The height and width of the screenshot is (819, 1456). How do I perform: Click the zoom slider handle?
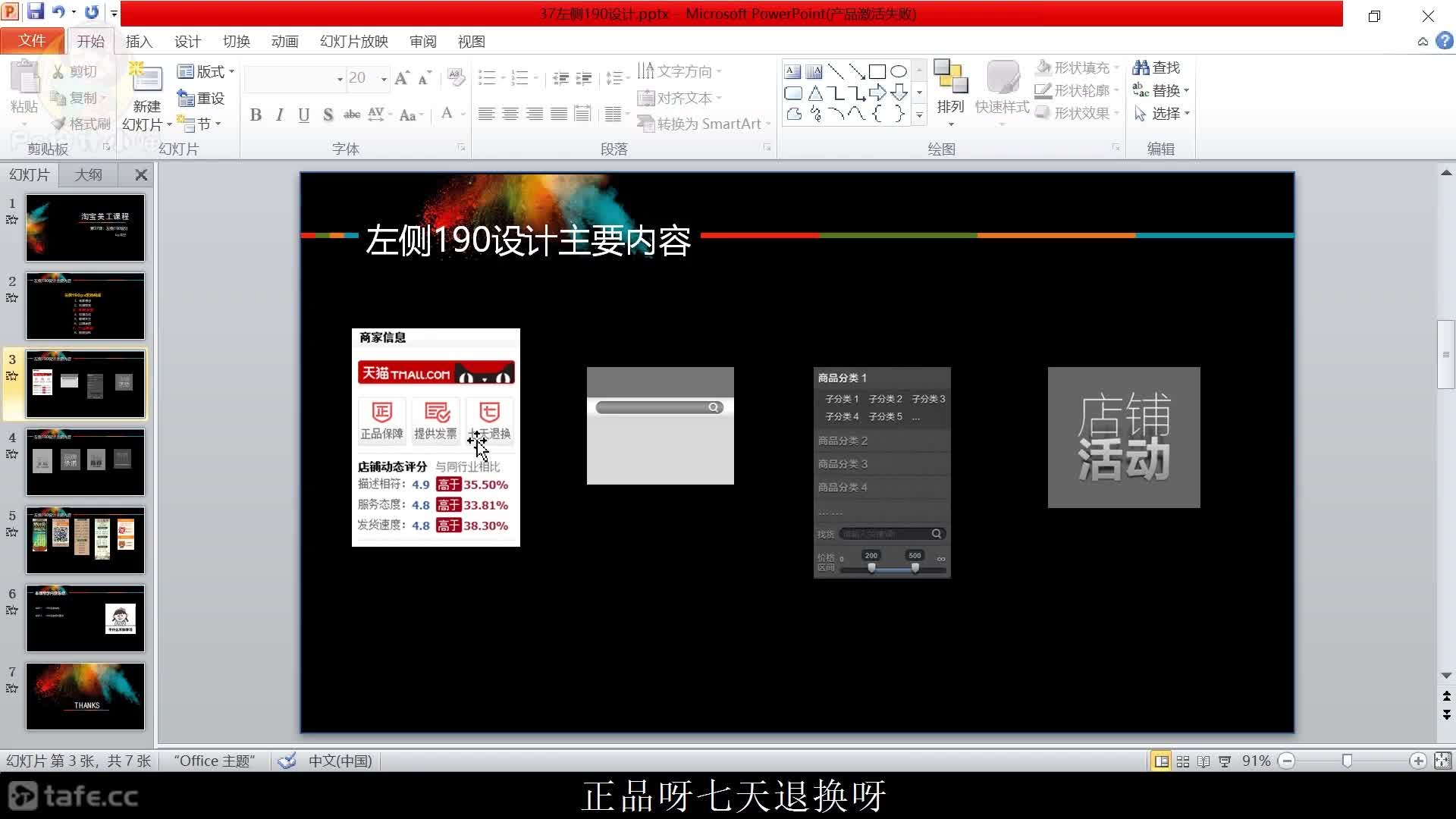tap(1347, 761)
